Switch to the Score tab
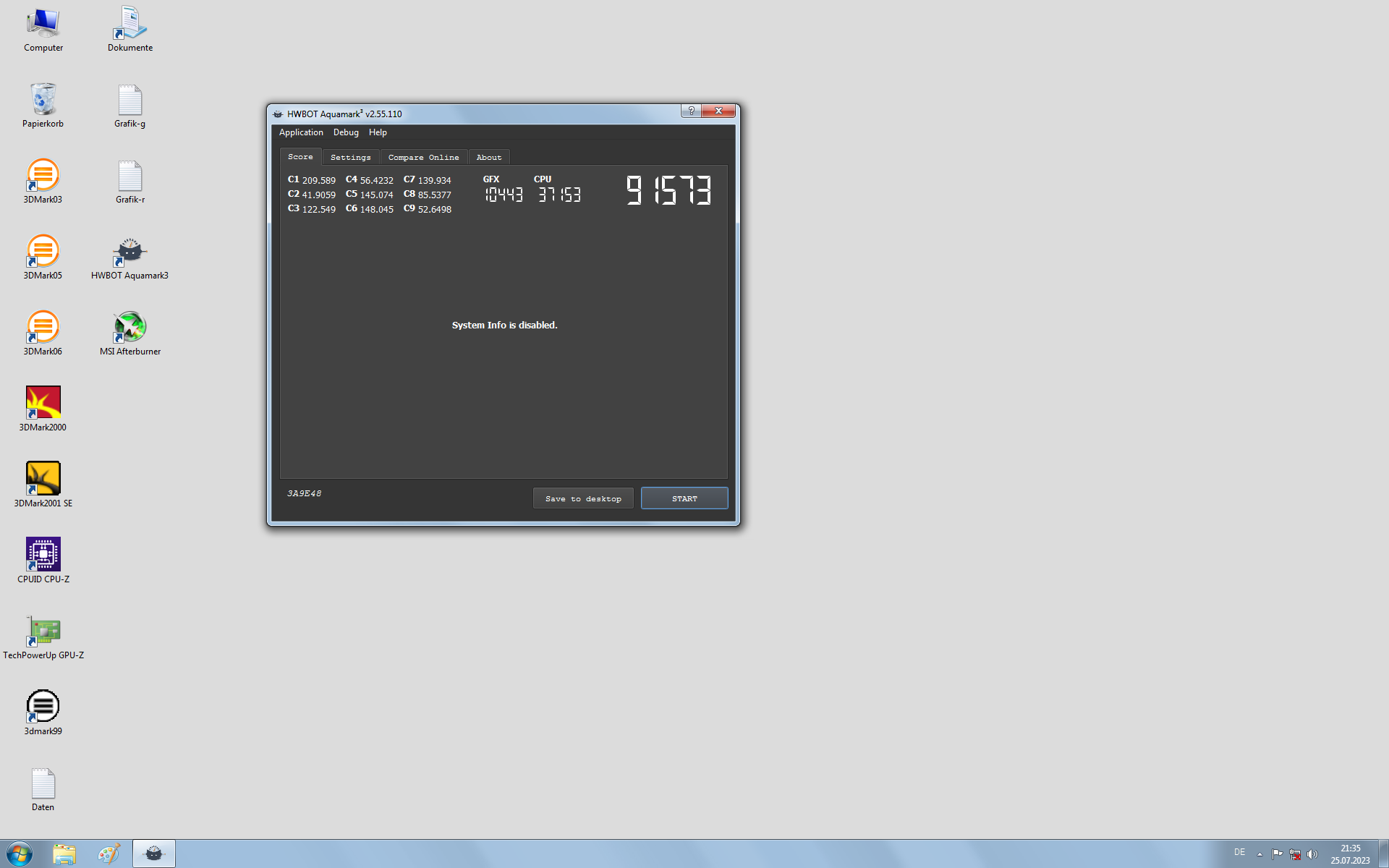1389x868 pixels. click(x=300, y=157)
